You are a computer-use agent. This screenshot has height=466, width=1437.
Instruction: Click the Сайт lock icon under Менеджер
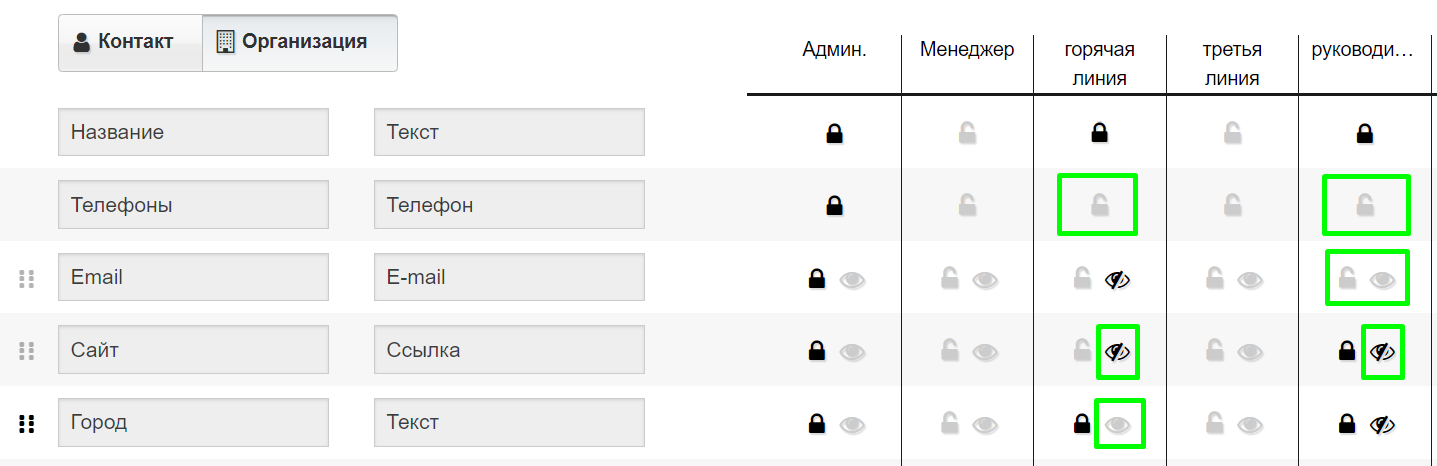(949, 351)
